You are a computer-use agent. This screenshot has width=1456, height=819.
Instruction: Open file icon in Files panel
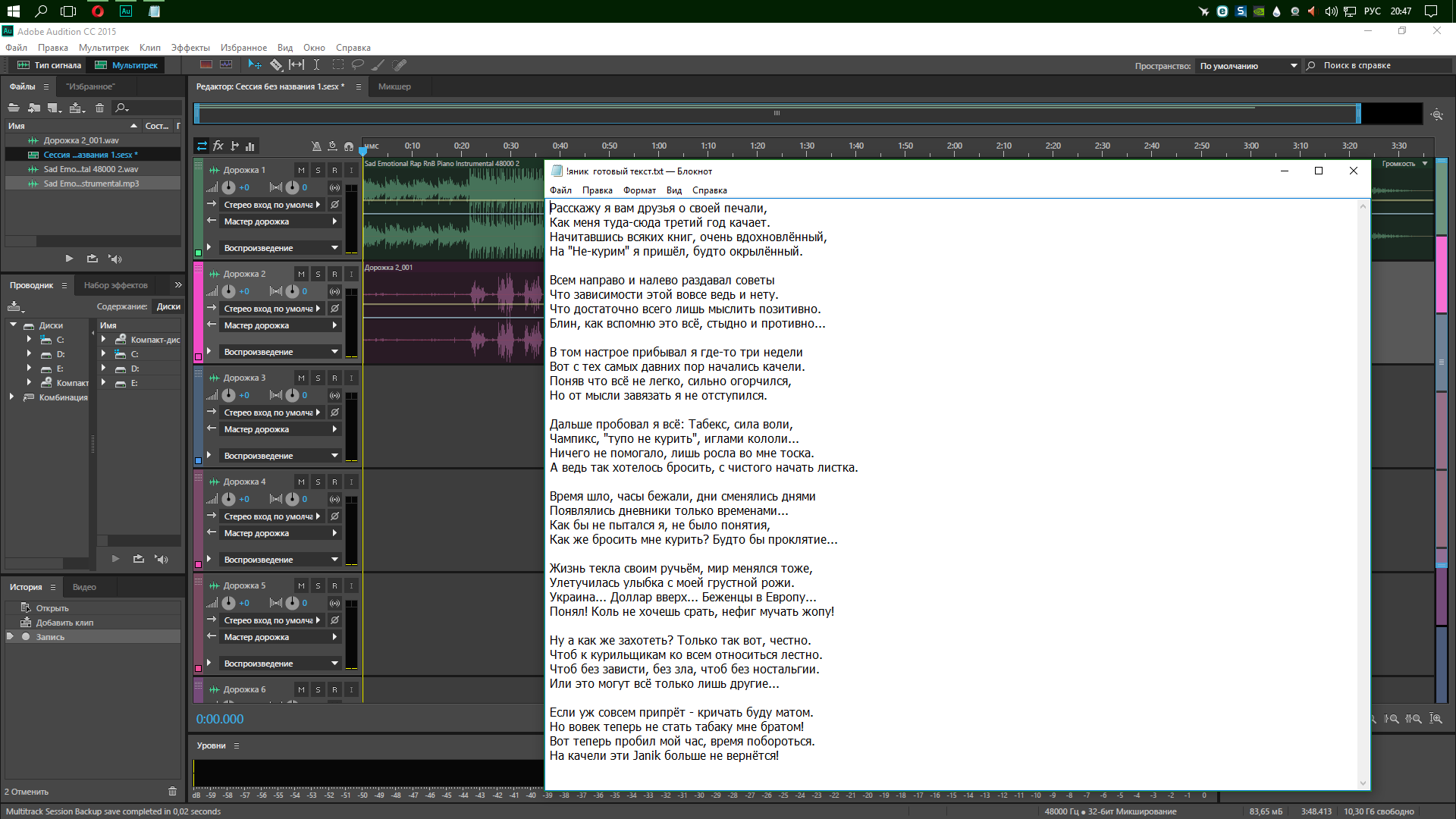[x=14, y=108]
